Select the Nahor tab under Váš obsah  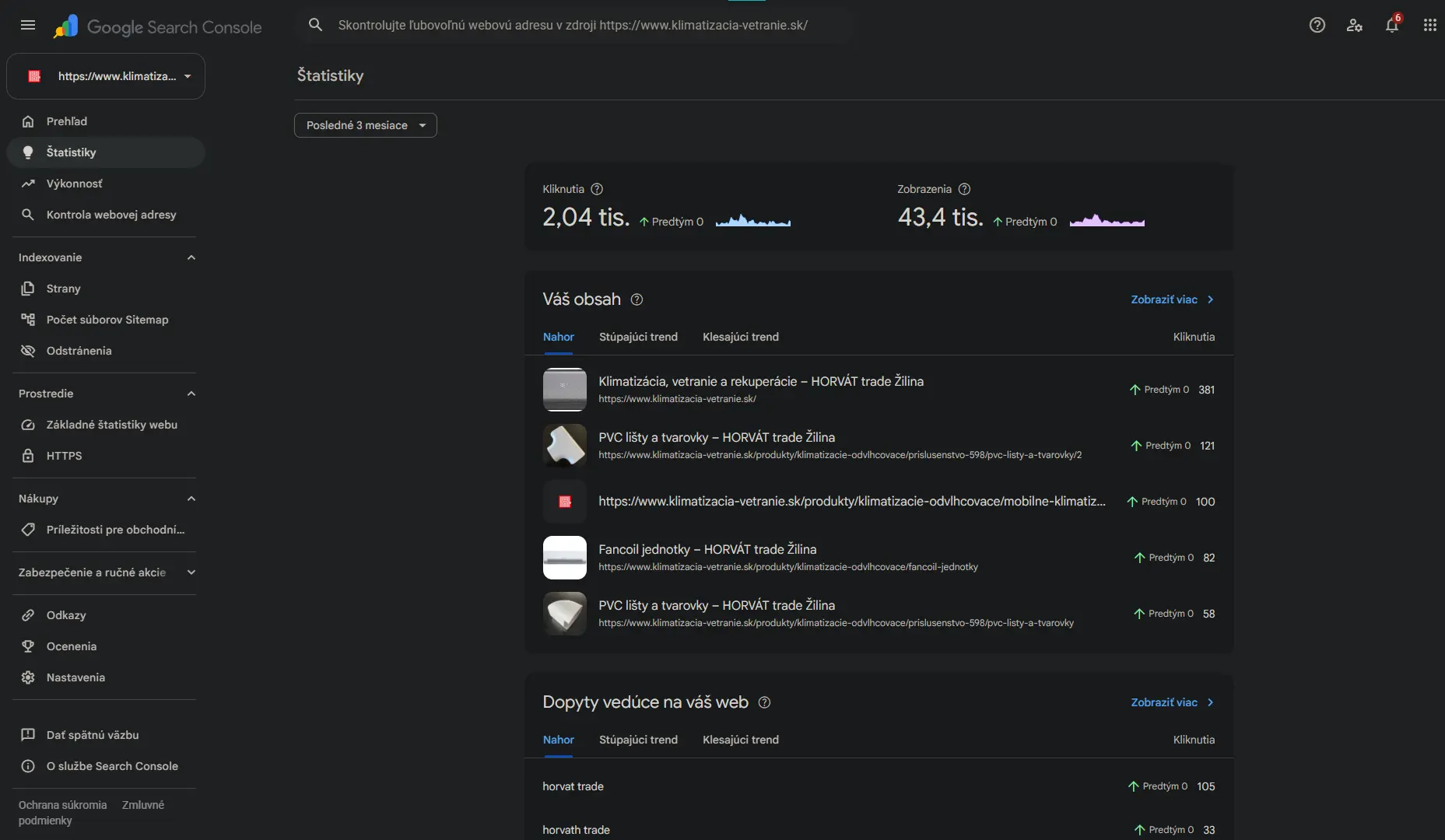pos(558,337)
